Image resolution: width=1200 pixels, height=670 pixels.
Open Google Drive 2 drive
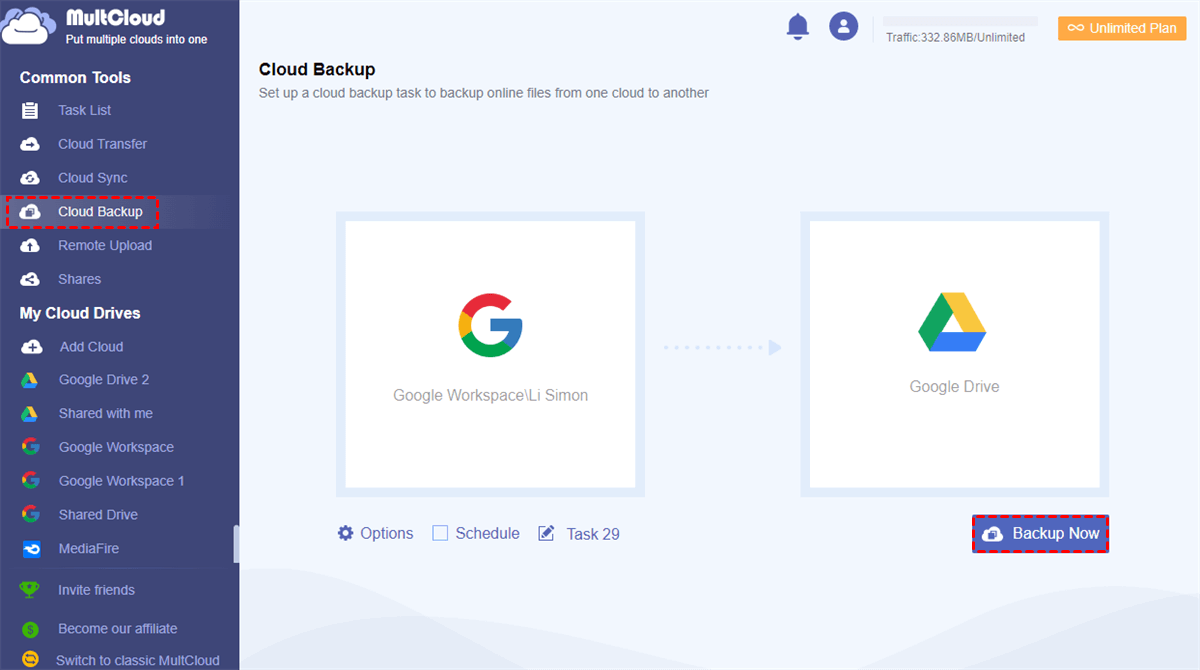(x=104, y=380)
